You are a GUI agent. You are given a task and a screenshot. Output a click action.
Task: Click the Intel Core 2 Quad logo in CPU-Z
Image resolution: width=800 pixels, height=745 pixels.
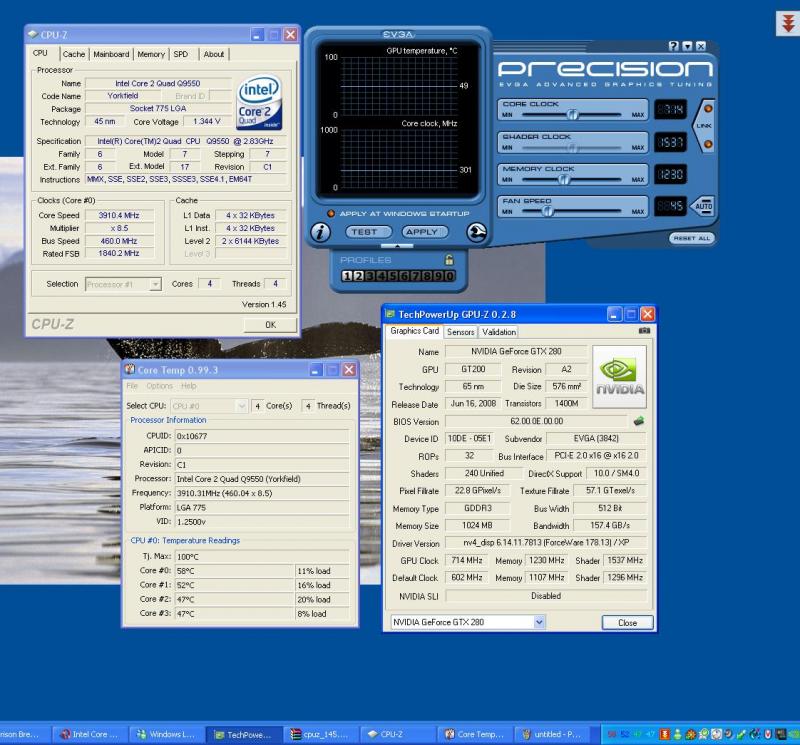[260, 102]
